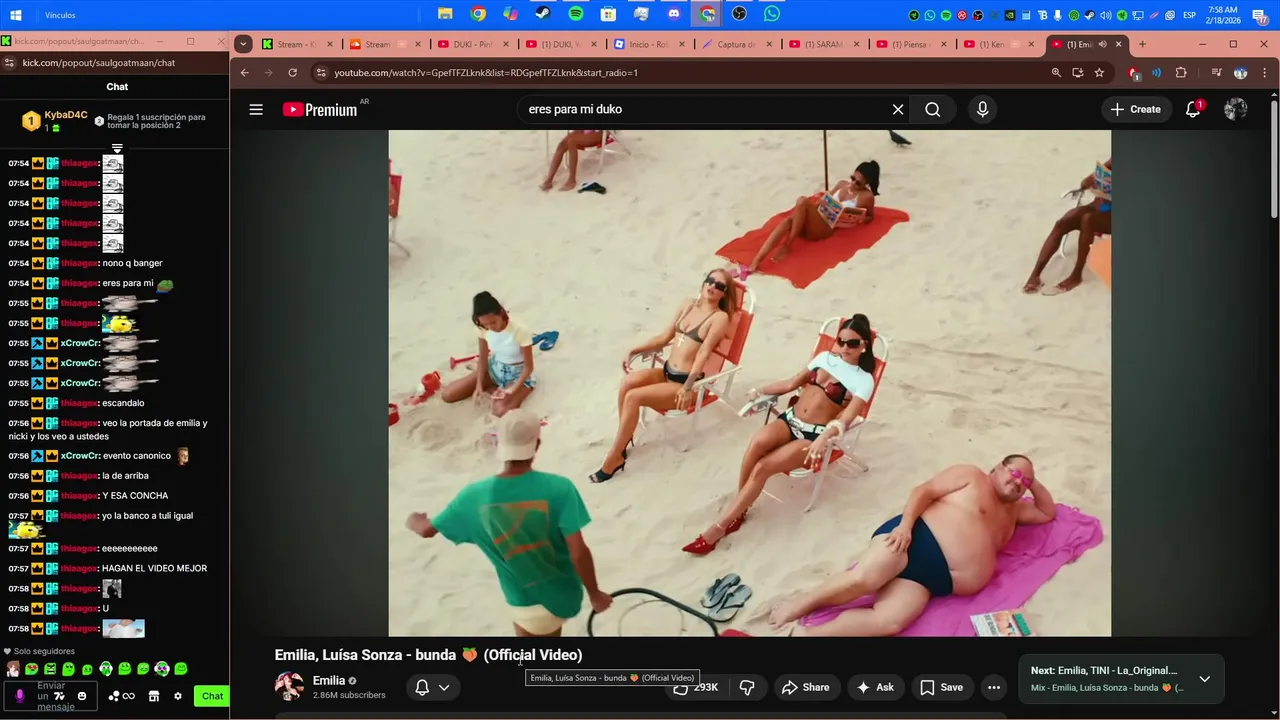Run the YouTube search magnifier button

point(933,110)
